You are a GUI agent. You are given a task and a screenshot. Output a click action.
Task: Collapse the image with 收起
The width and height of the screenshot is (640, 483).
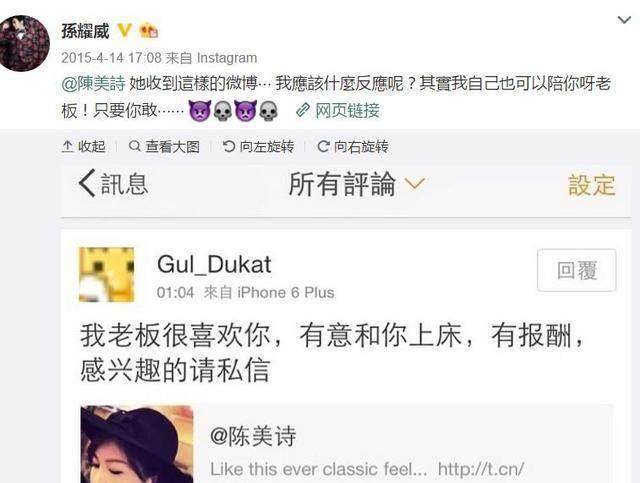(84, 146)
